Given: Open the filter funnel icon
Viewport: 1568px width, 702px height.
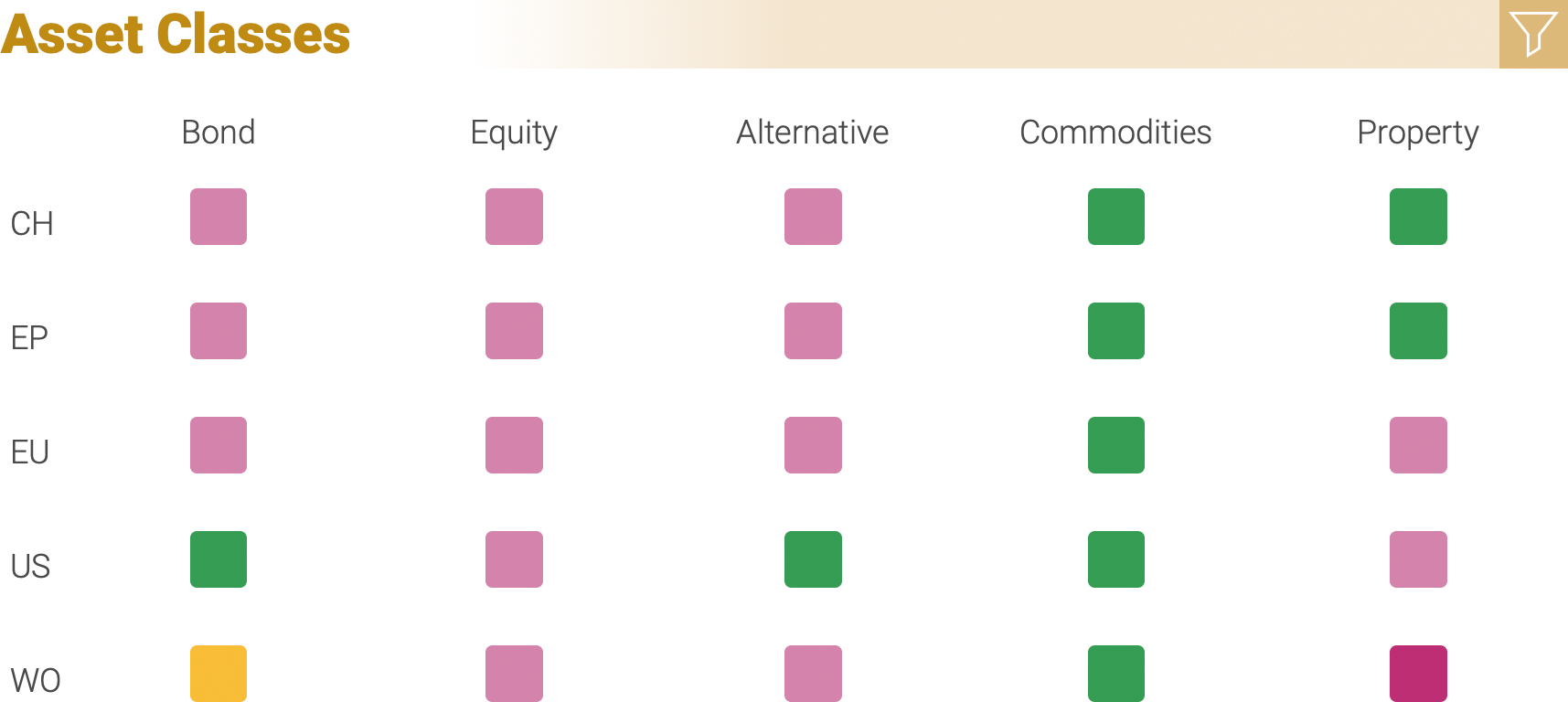Looking at the screenshot, I should click(x=1533, y=34).
